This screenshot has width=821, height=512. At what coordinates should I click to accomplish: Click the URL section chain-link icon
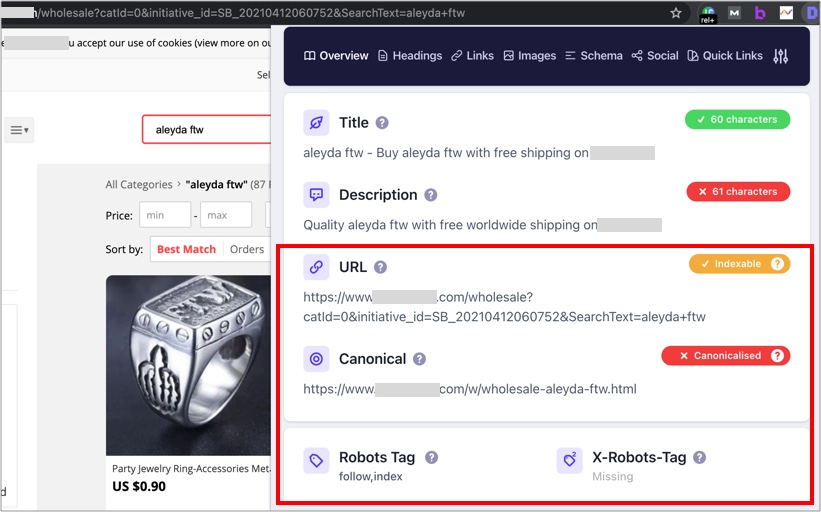pyautogui.click(x=316, y=268)
